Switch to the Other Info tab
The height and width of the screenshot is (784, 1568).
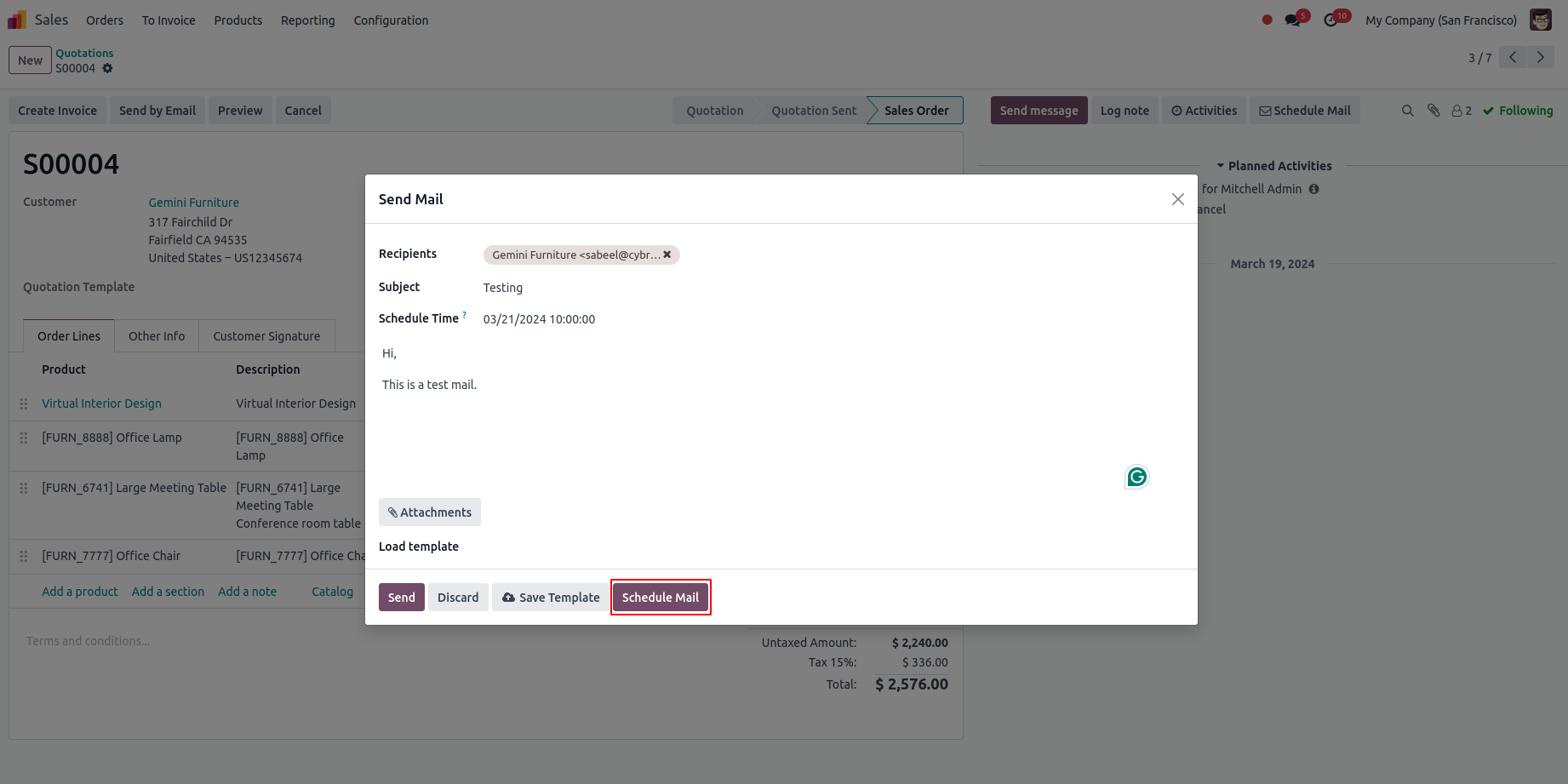(157, 336)
